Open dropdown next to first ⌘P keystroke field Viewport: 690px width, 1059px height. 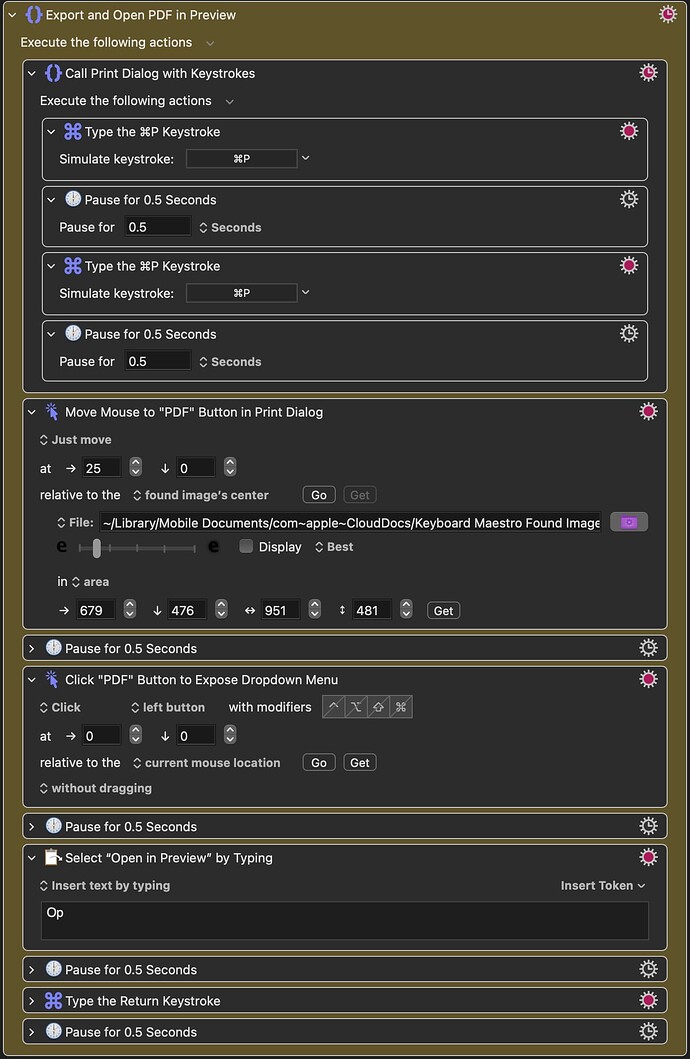tap(306, 158)
